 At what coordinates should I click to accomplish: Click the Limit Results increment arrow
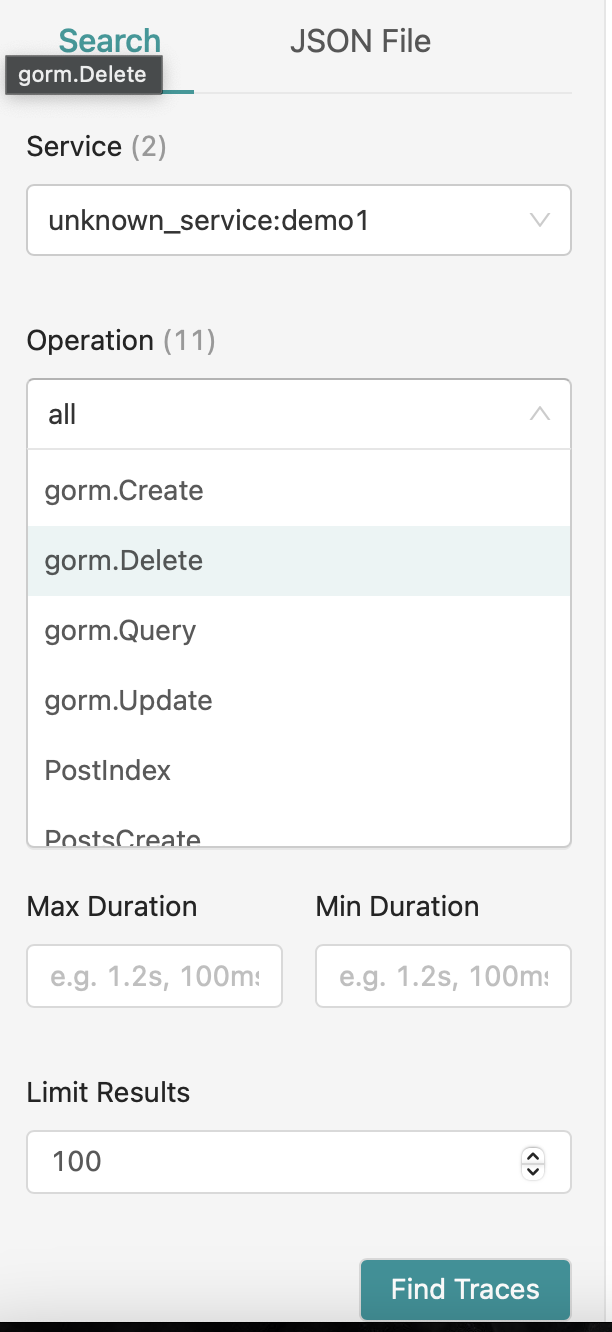pyautogui.click(x=532, y=1155)
